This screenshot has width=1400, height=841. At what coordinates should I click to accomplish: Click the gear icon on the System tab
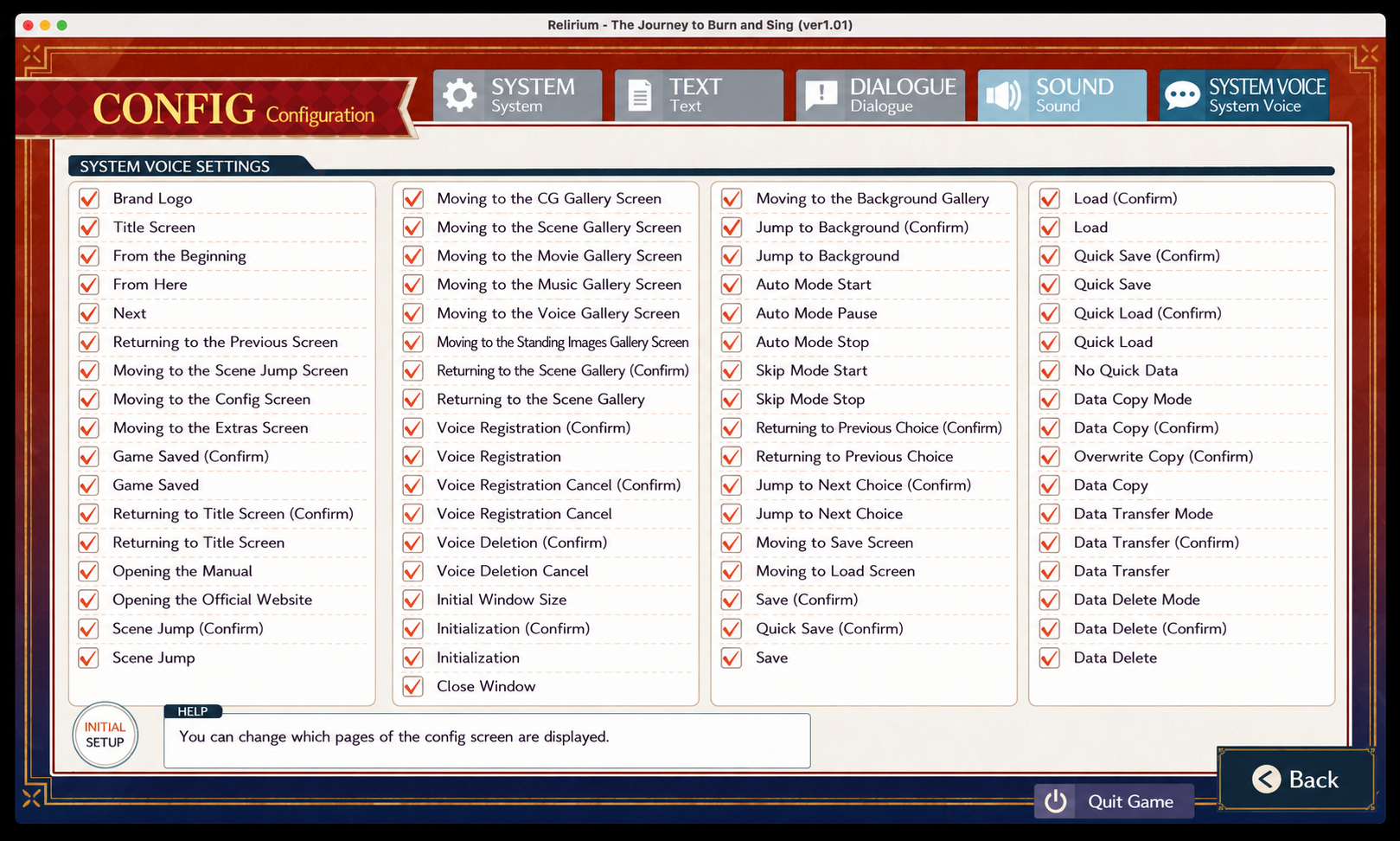click(x=460, y=95)
